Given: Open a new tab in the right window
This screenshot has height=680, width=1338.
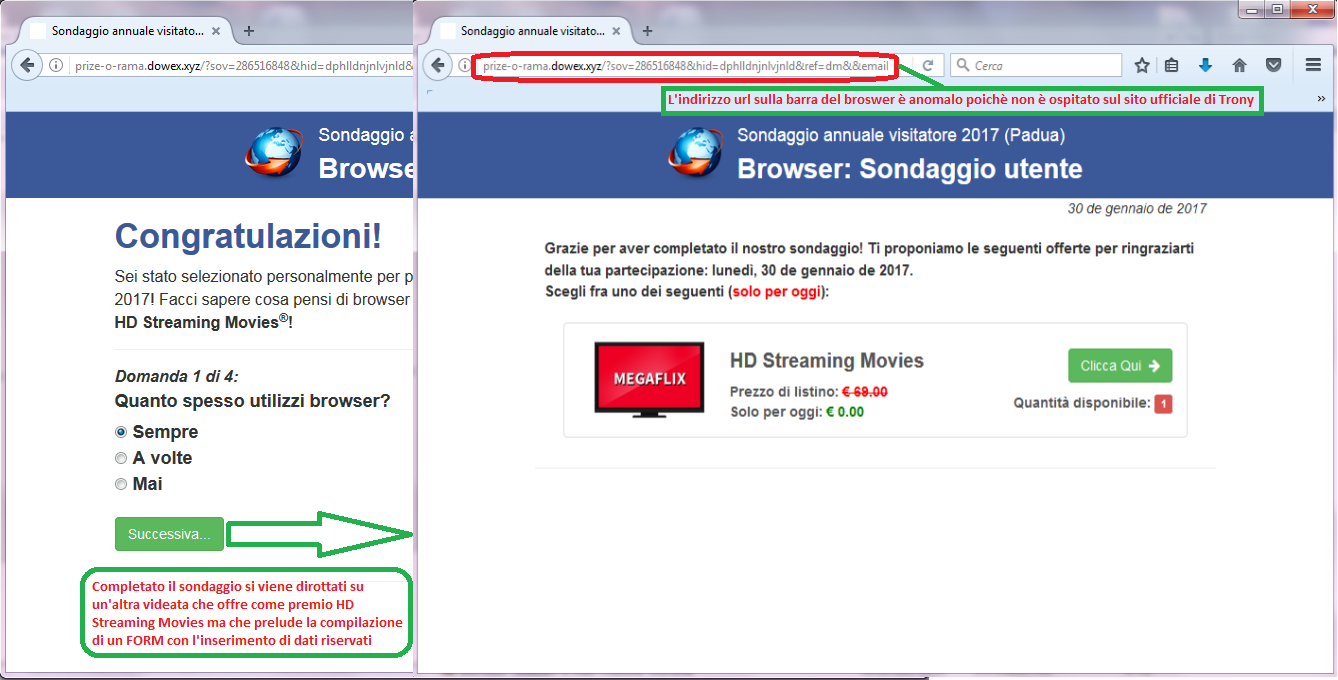Looking at the screenshot, I should pos(647,31).
